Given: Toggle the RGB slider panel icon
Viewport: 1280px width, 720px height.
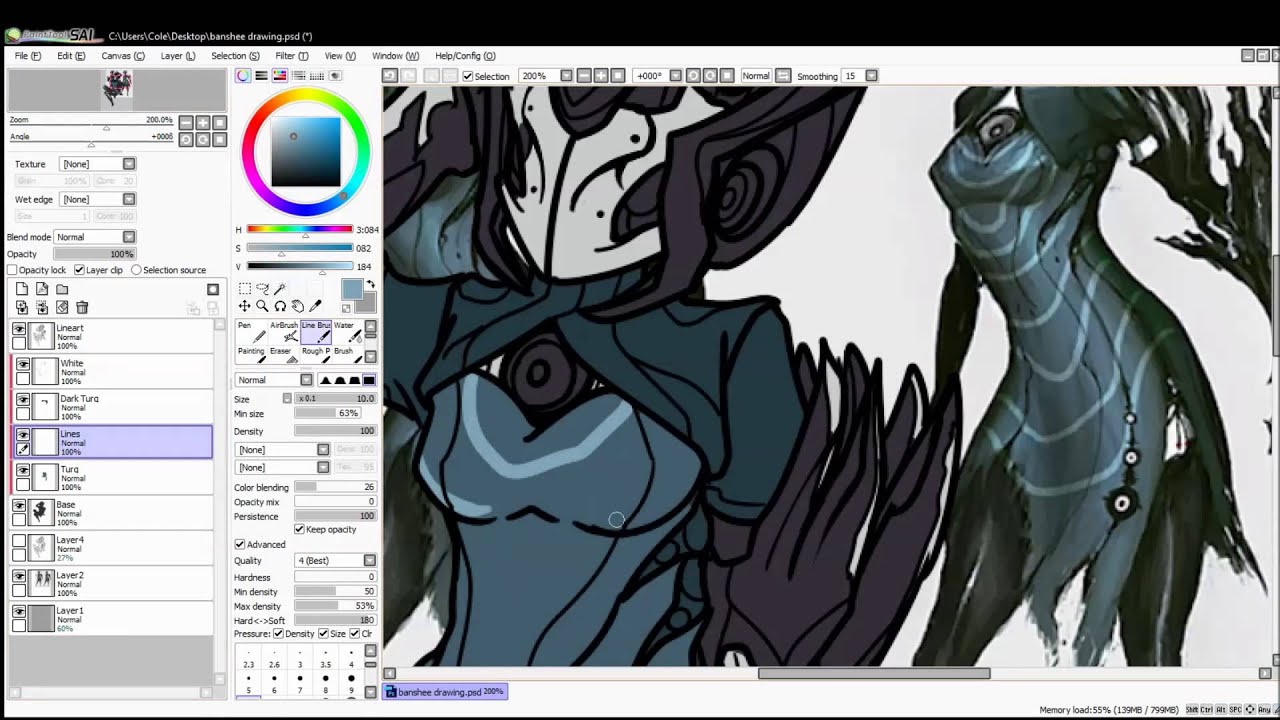Looking at the screenshot, I should pos(261,76).
